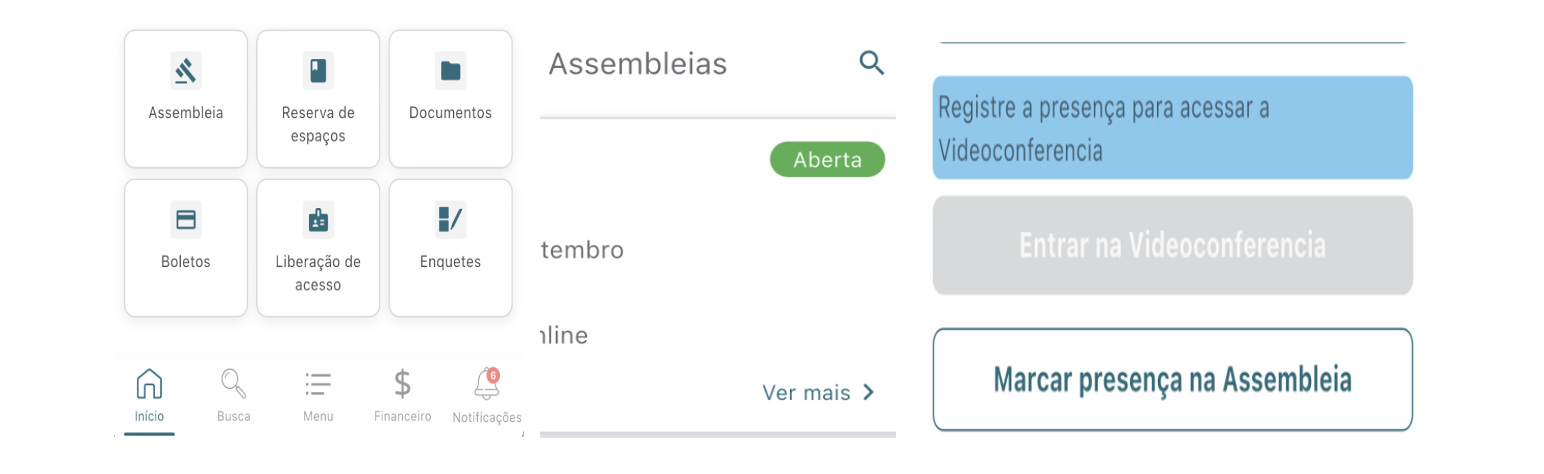Open the Enquetes poll icon
The image size is (1544, 474).
450,220
